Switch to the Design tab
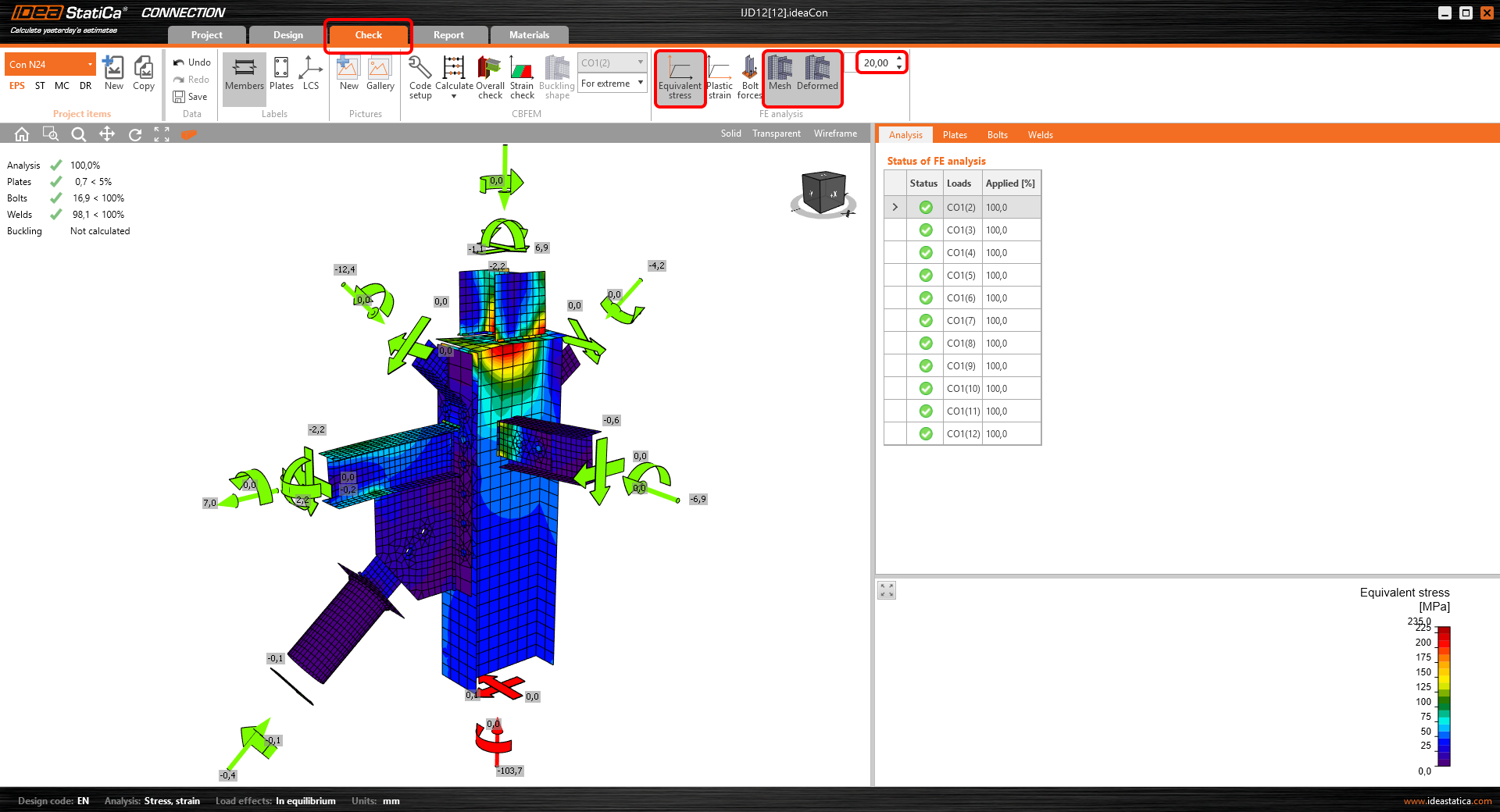Image resolution: width=1500 pixels, height=812 pixels. (x=288, y=35)
